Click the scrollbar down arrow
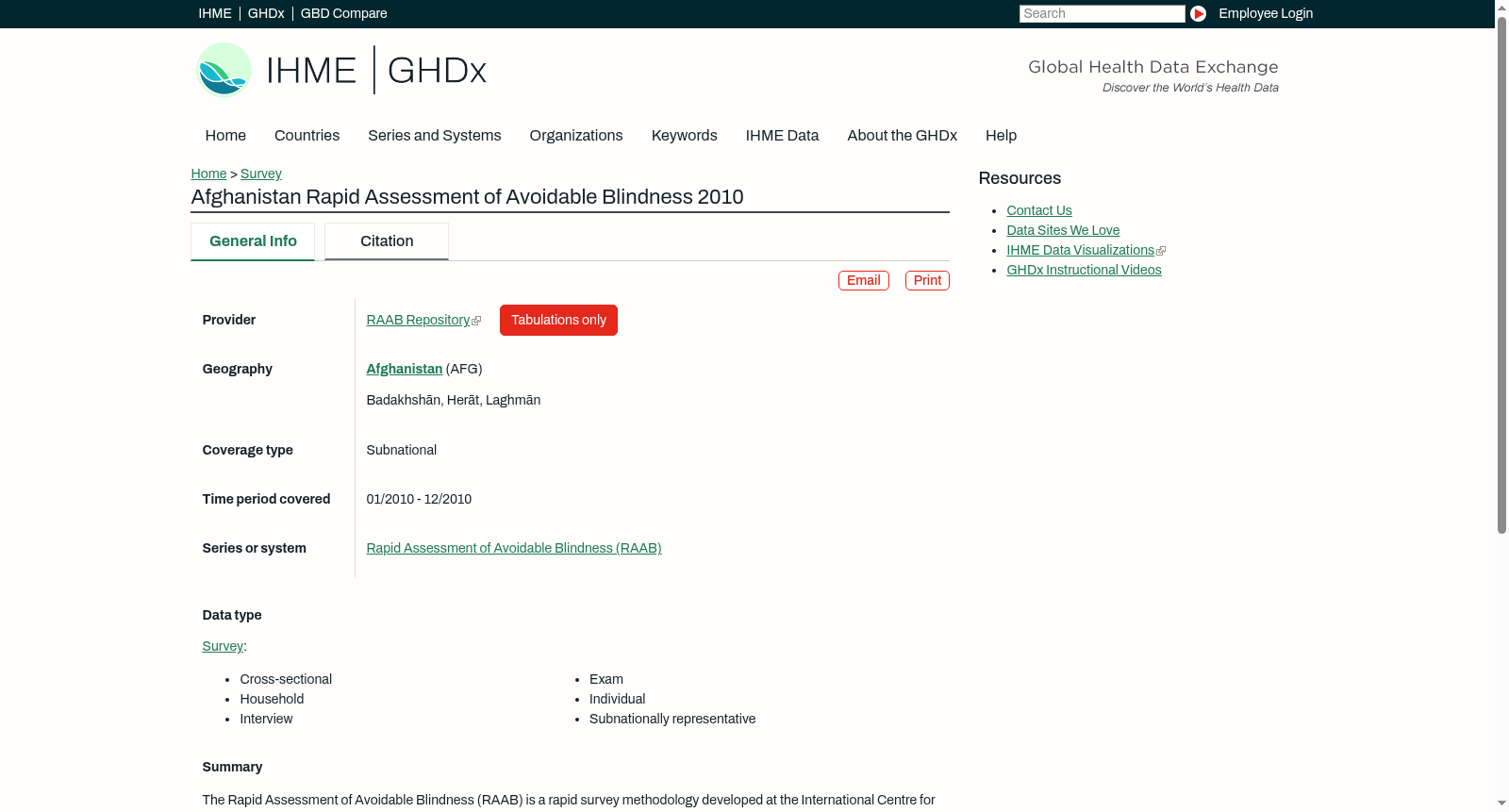Screen dimensions: 1509x812 [x=1501, y=804]
